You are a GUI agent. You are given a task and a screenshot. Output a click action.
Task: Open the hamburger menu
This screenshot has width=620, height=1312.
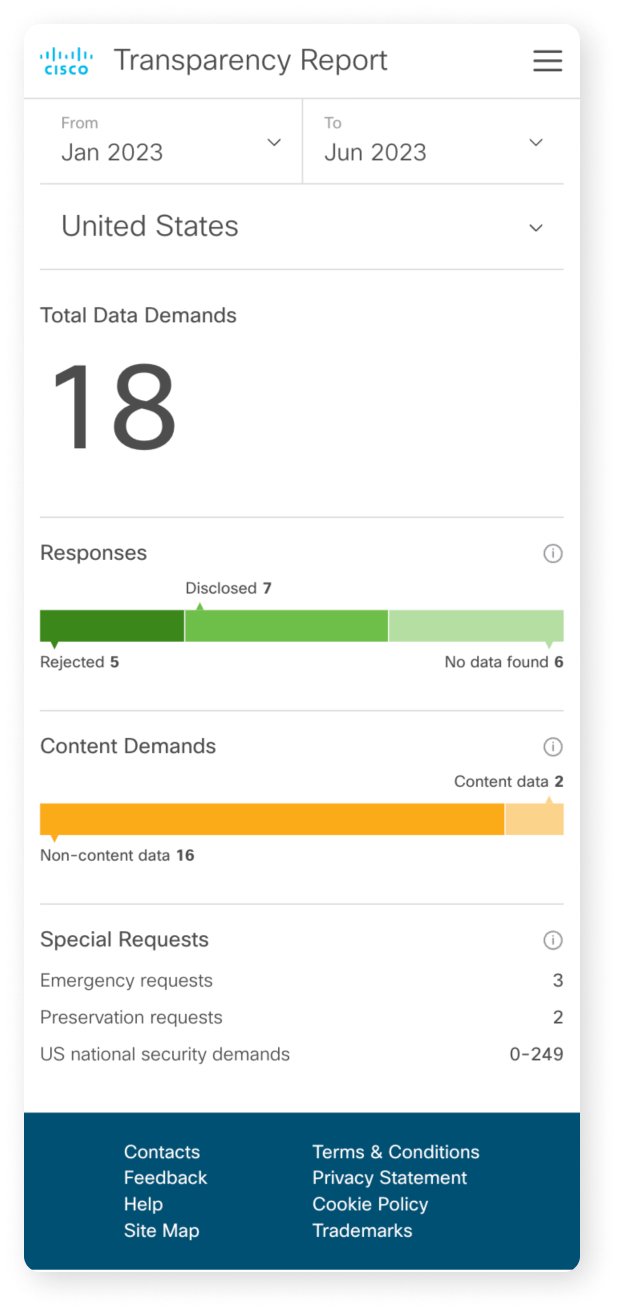point(547,61)
